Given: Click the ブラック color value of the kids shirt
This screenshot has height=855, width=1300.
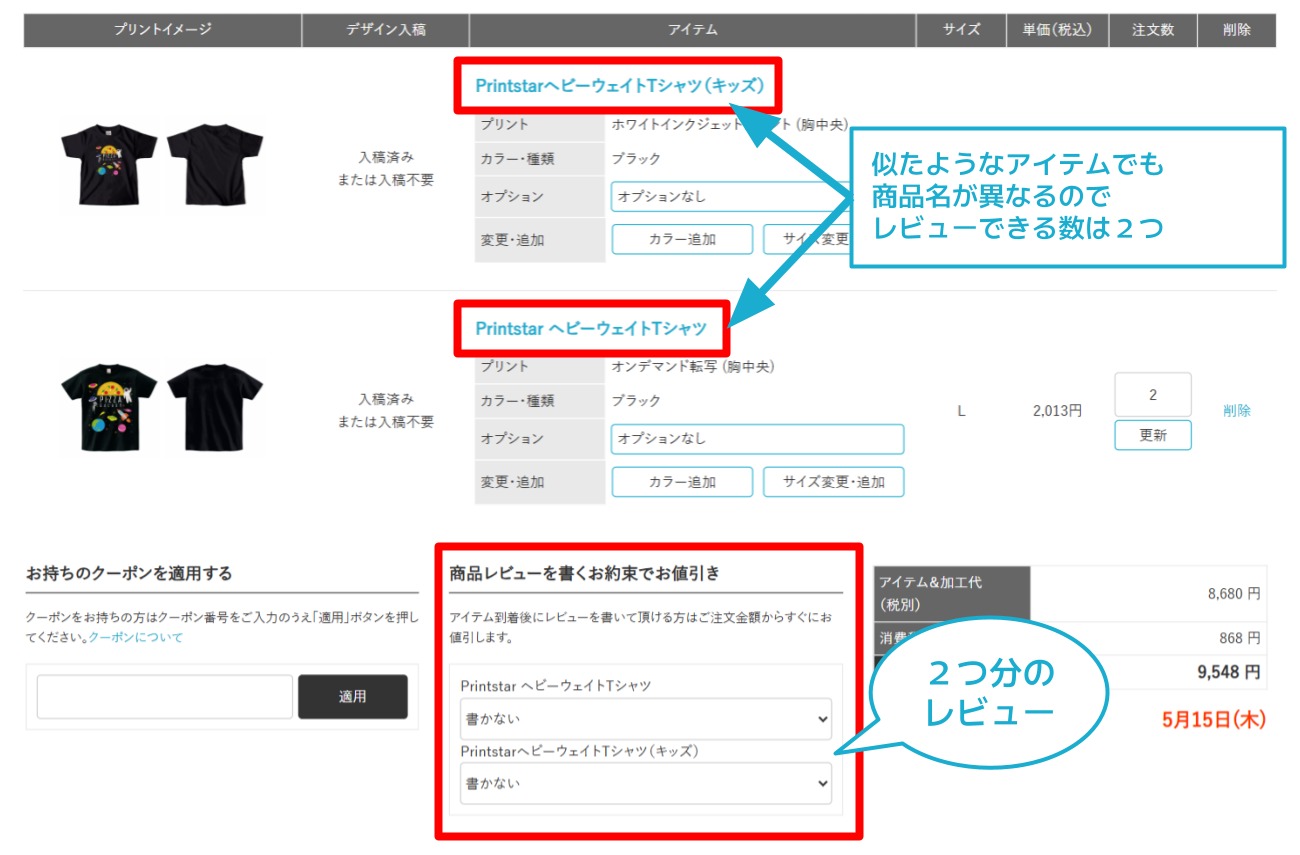Looking at the screenshot, I should 636,159.
